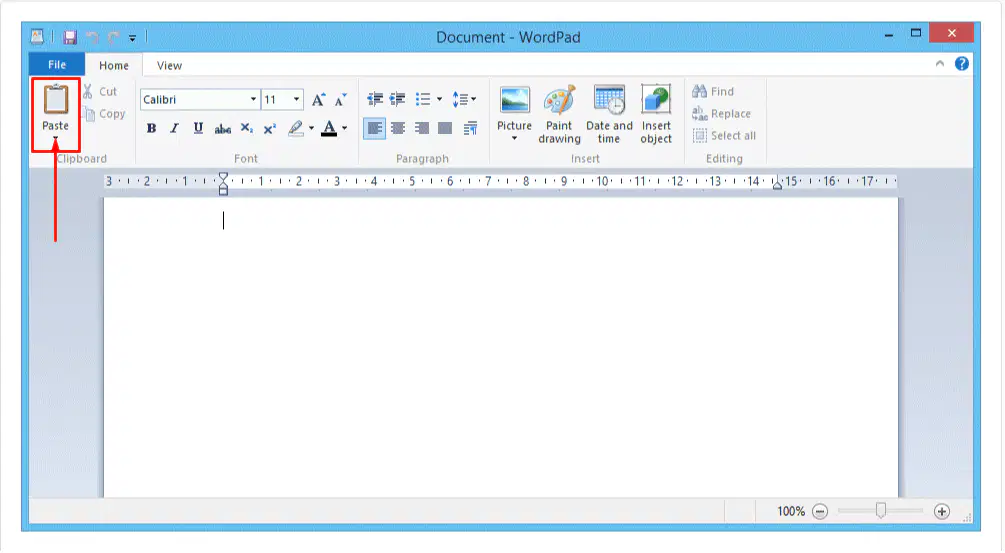Open the font color dropdown arrow
This screenshot has height=553, width=1005.
click(345, 128)
